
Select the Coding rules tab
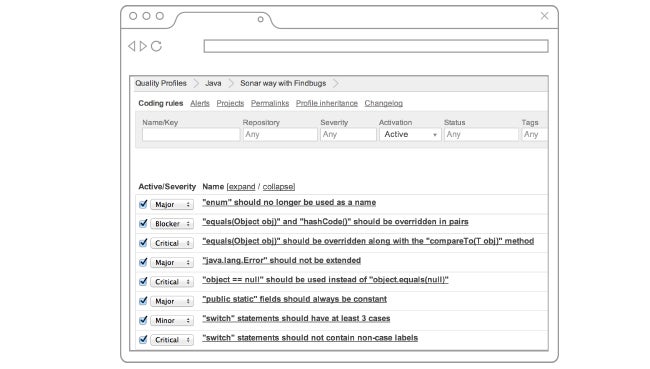[x=160, y=103]
